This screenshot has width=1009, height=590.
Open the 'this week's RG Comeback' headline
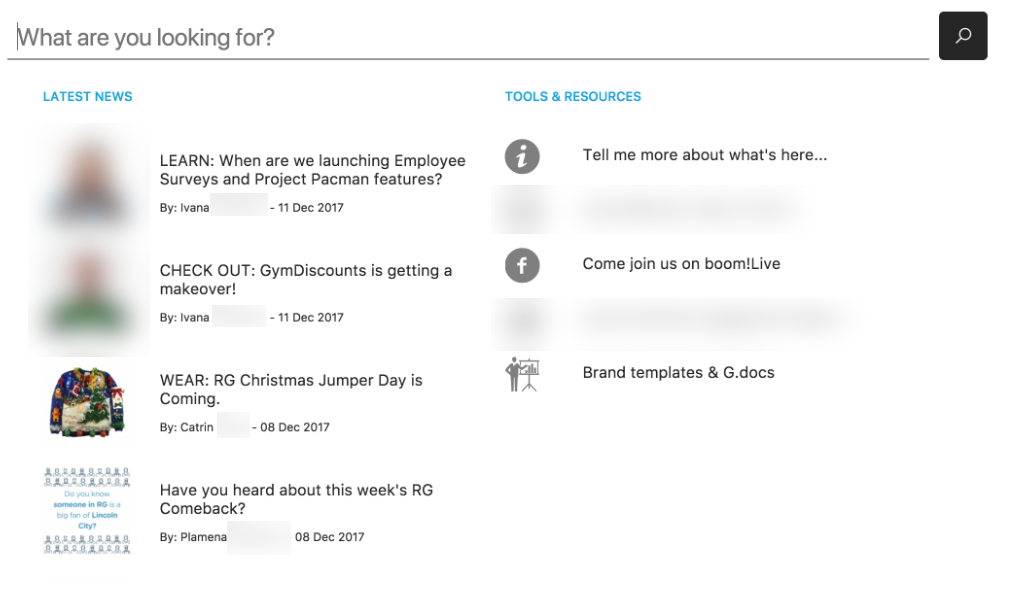296,499
